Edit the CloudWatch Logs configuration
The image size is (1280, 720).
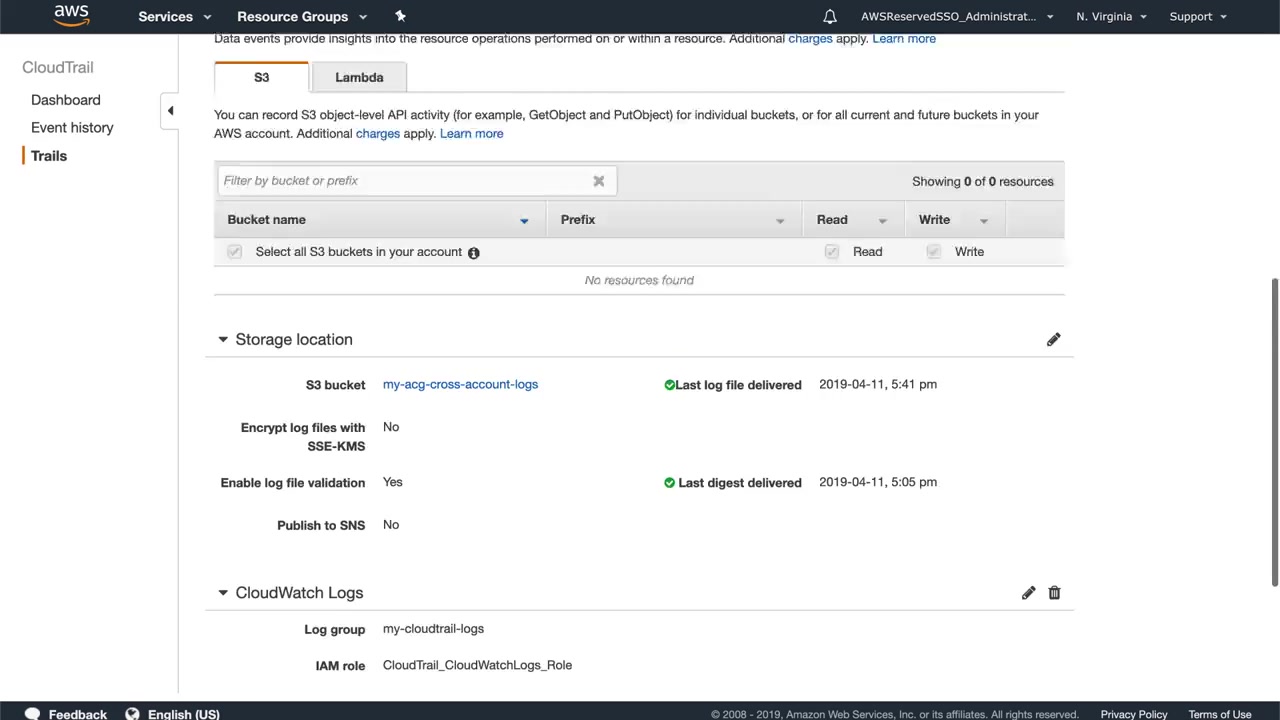point(1028,593)
